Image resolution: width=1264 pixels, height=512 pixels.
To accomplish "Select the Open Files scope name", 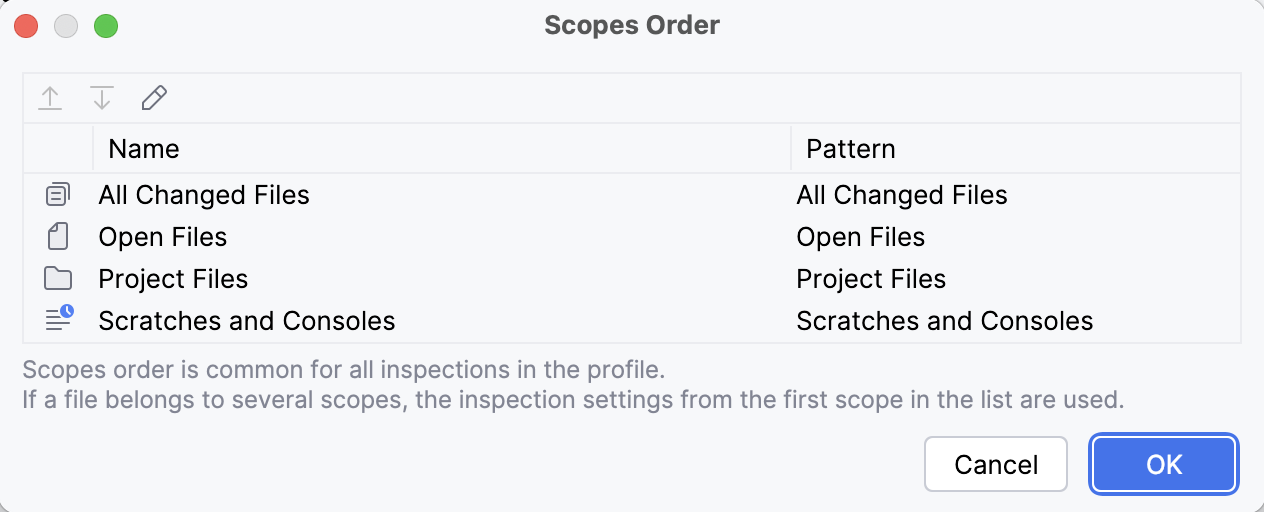I will coord(163,237).
